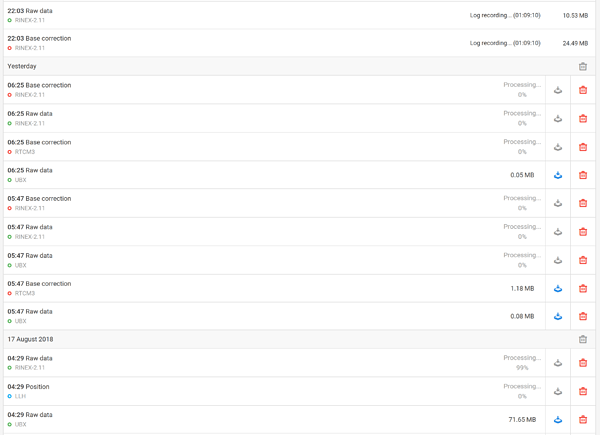
Task: Download the 05:47 Base correction RTCM3 1.18 MB log
Action: pyautogui.click(x=558, y=288)
